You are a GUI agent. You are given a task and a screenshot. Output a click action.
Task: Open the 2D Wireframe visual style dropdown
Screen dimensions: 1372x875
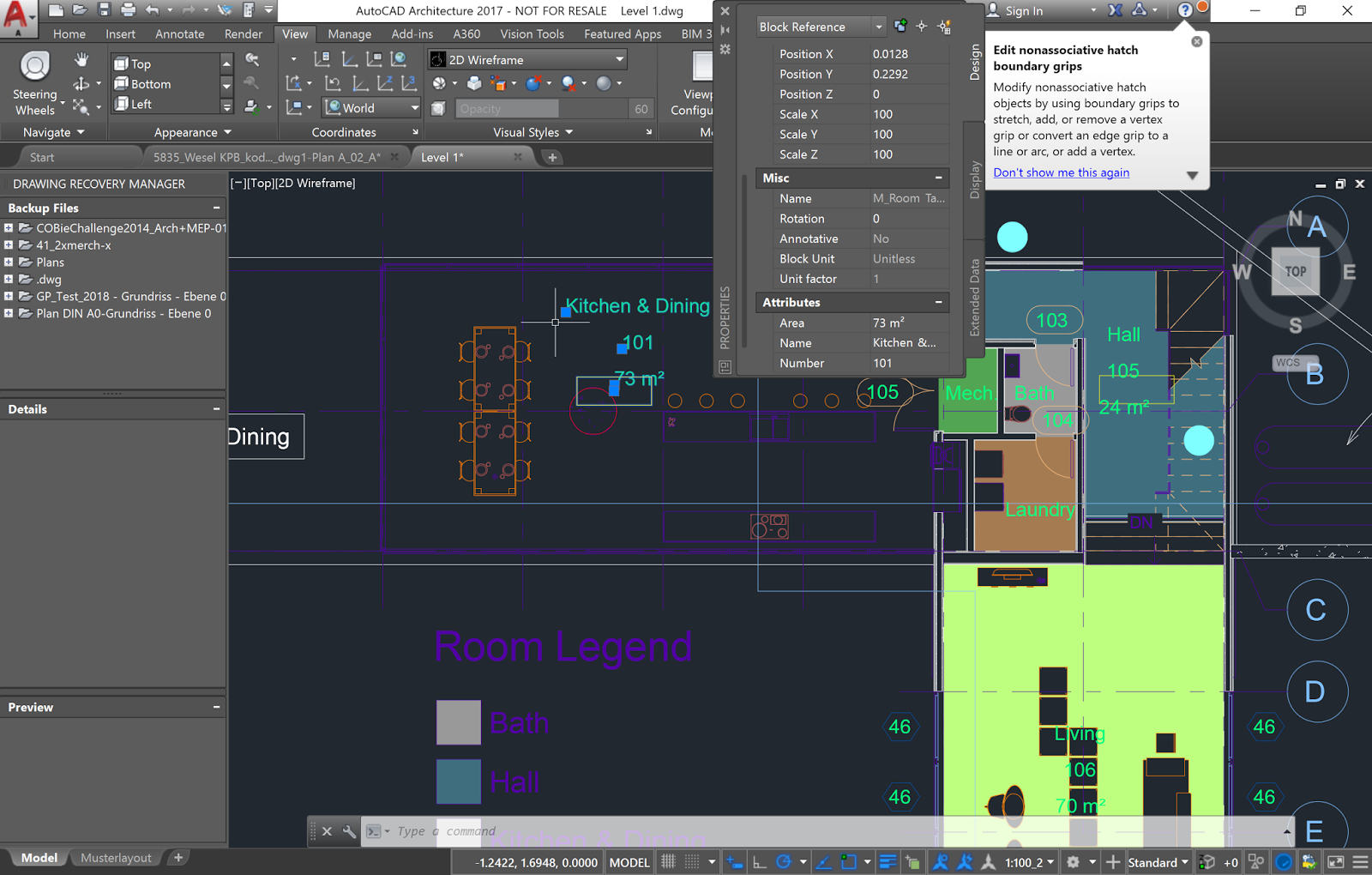tap(619, 59)
